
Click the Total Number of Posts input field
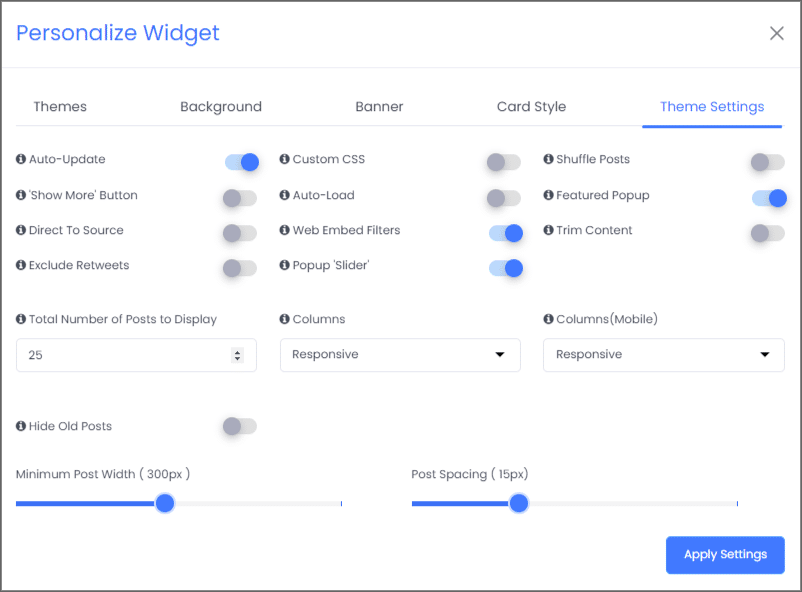[136, 355]
